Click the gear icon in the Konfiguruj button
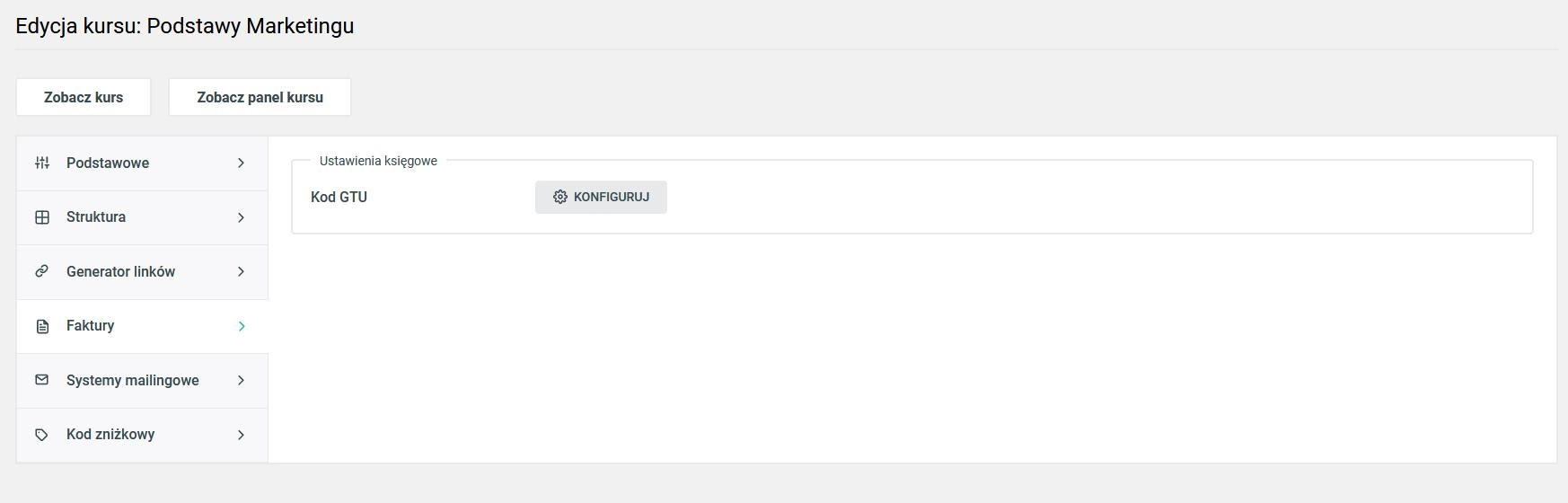Viewport: 1568px width, 503px height. (560, 197)
